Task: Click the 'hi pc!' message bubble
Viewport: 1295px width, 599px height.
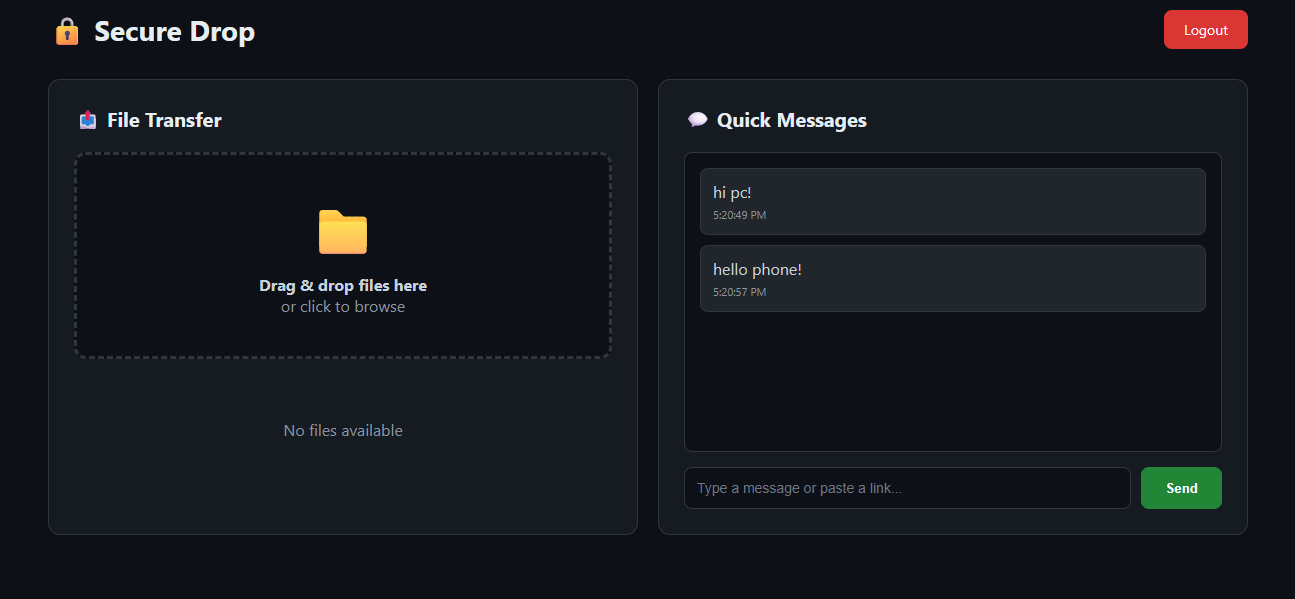Action: 952,201
